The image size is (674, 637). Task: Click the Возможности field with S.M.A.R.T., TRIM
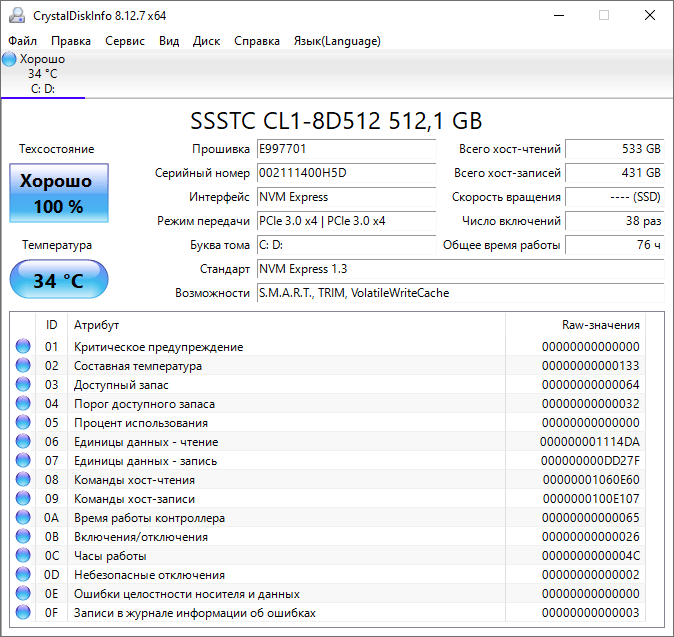[x=461, y=293]
